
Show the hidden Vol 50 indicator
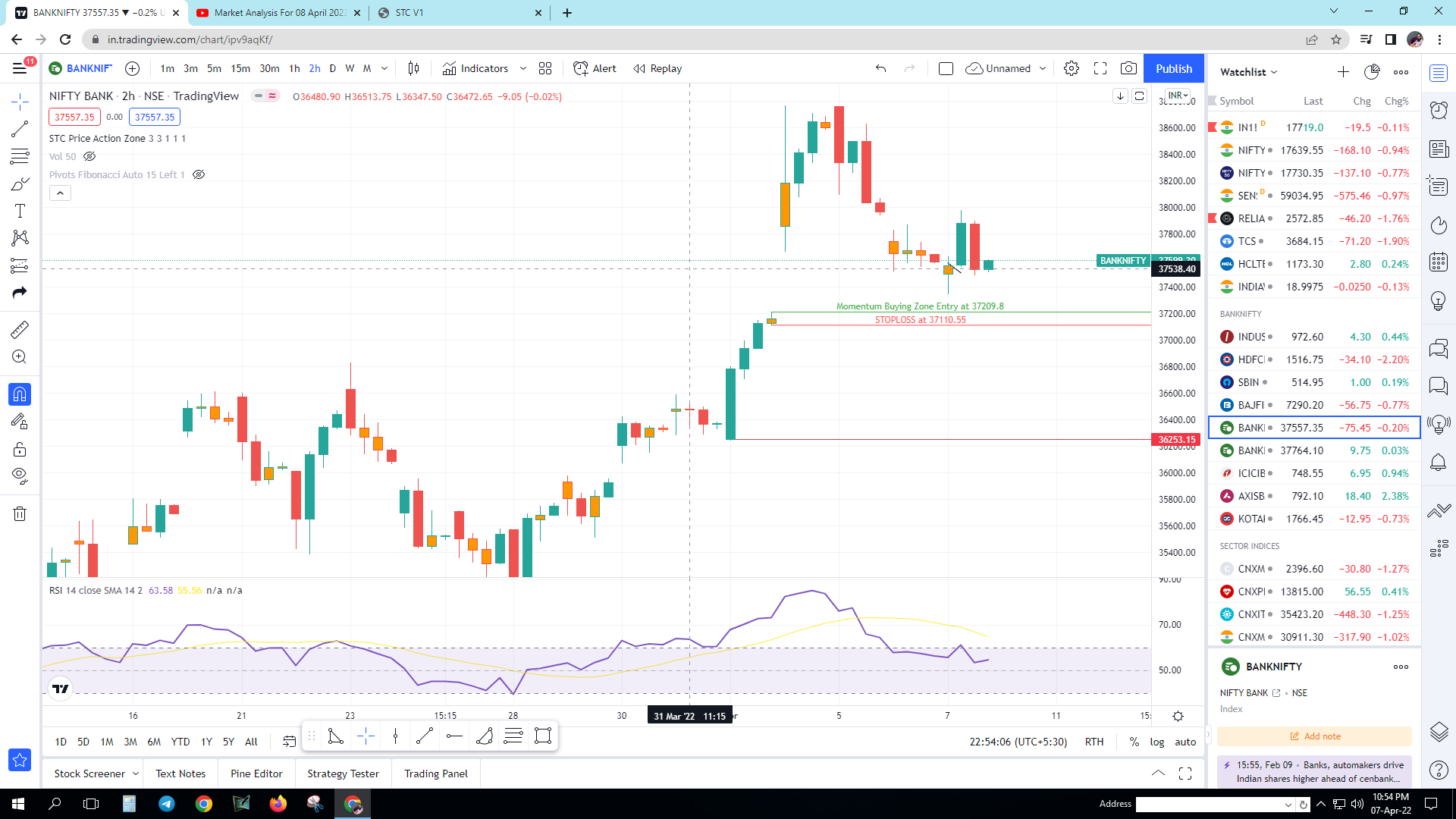tap(89, 156)
